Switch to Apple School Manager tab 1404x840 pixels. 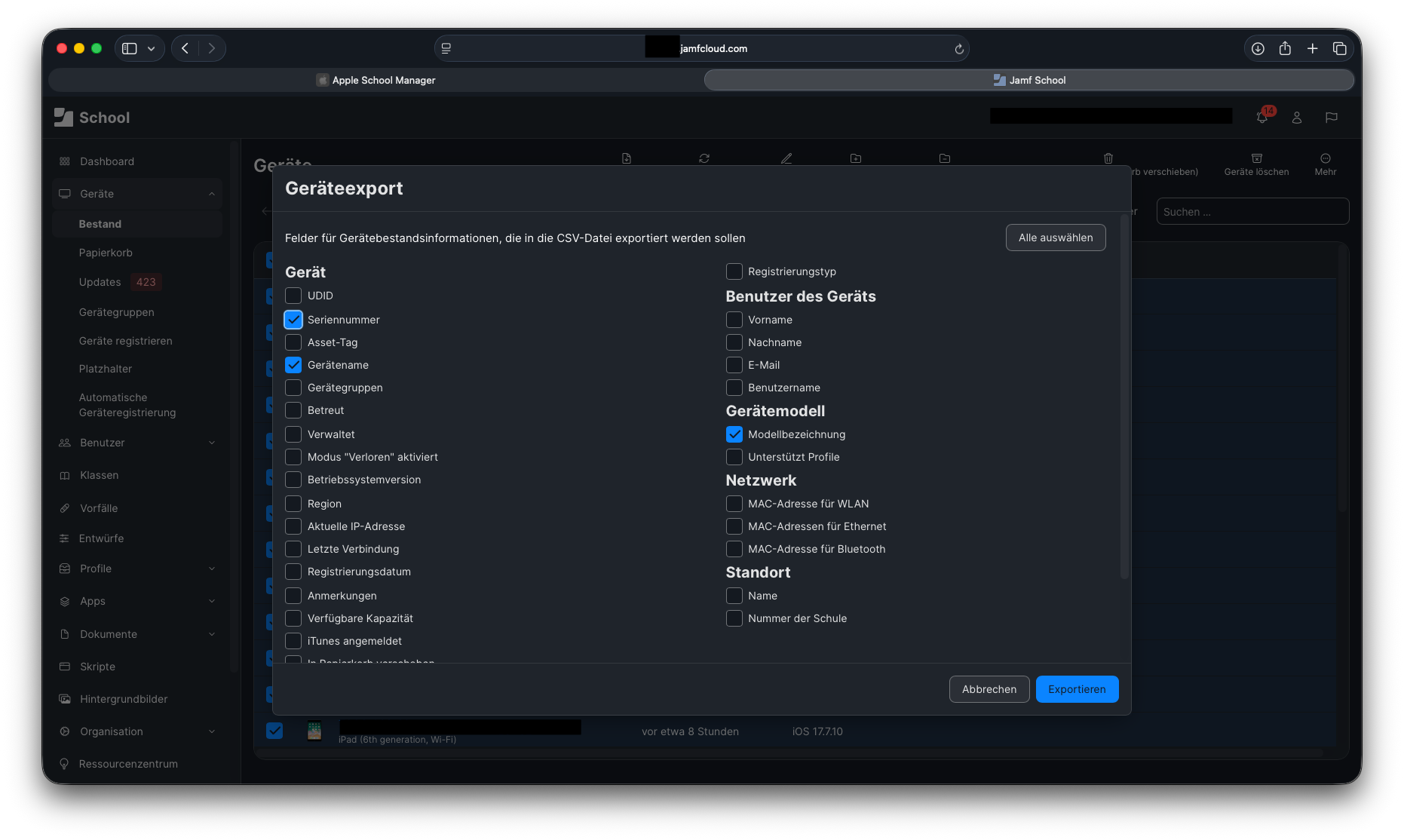(x=376, y=80)
